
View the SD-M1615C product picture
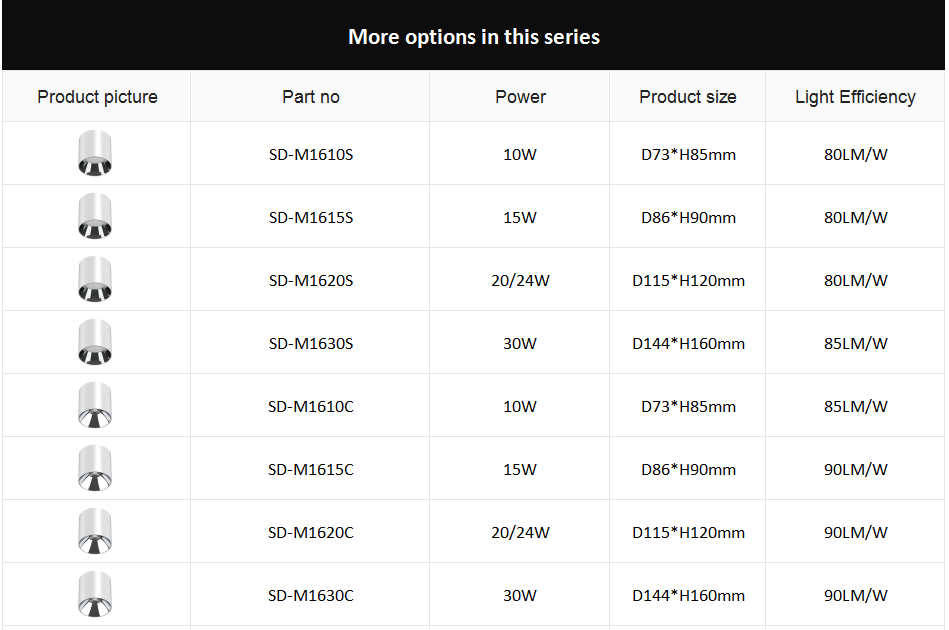click(x=95, y=468)
